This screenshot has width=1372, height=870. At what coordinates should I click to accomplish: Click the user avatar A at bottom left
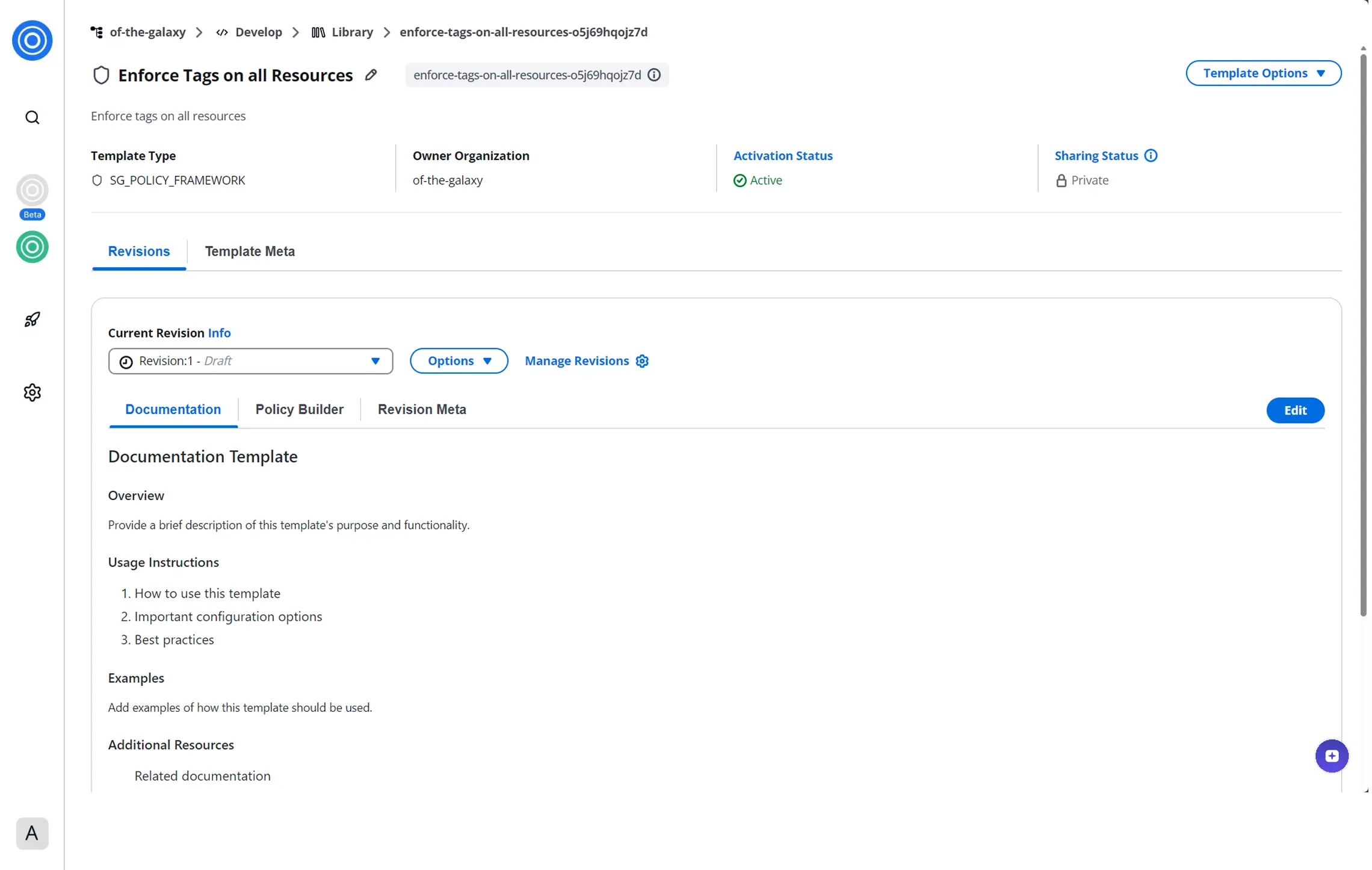(x=32, y=833)
